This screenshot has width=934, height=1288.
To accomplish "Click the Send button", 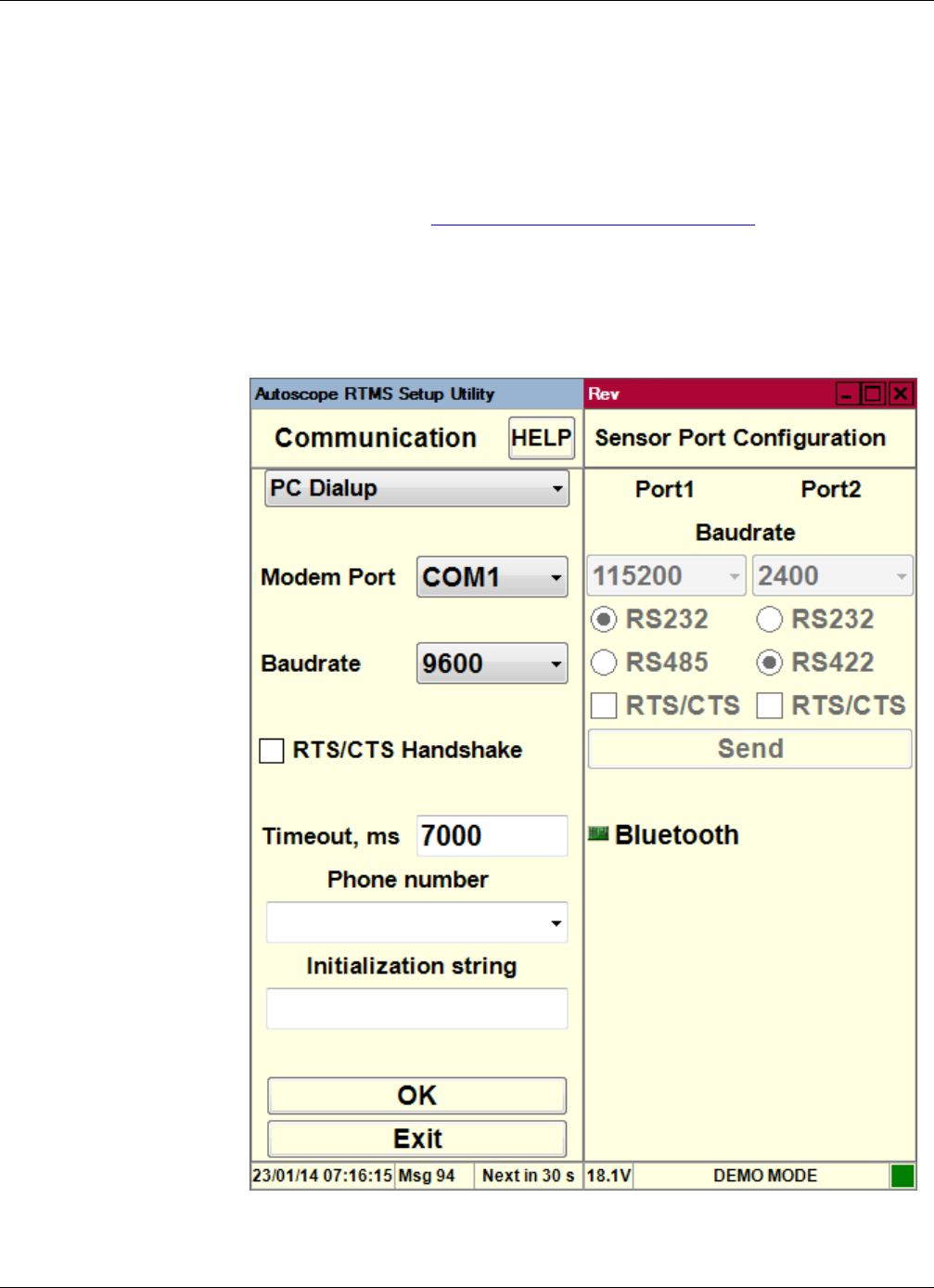I will click(x=749, y=749).
